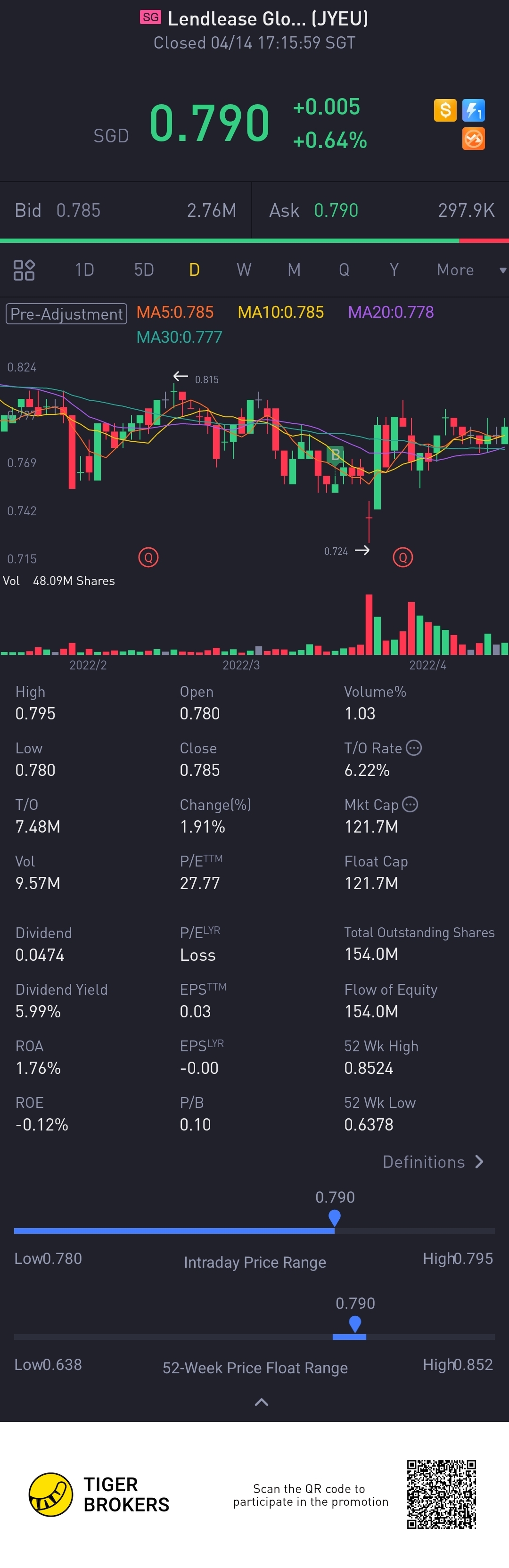Tap the 0.724 low annotation on chart

(x=336, y=551)
